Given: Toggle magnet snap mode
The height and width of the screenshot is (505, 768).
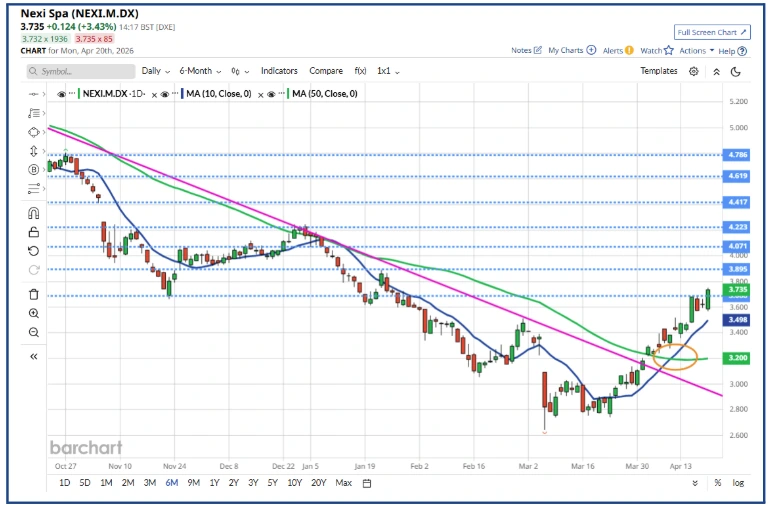Looking at the screenshot, I should coord(34,214).
